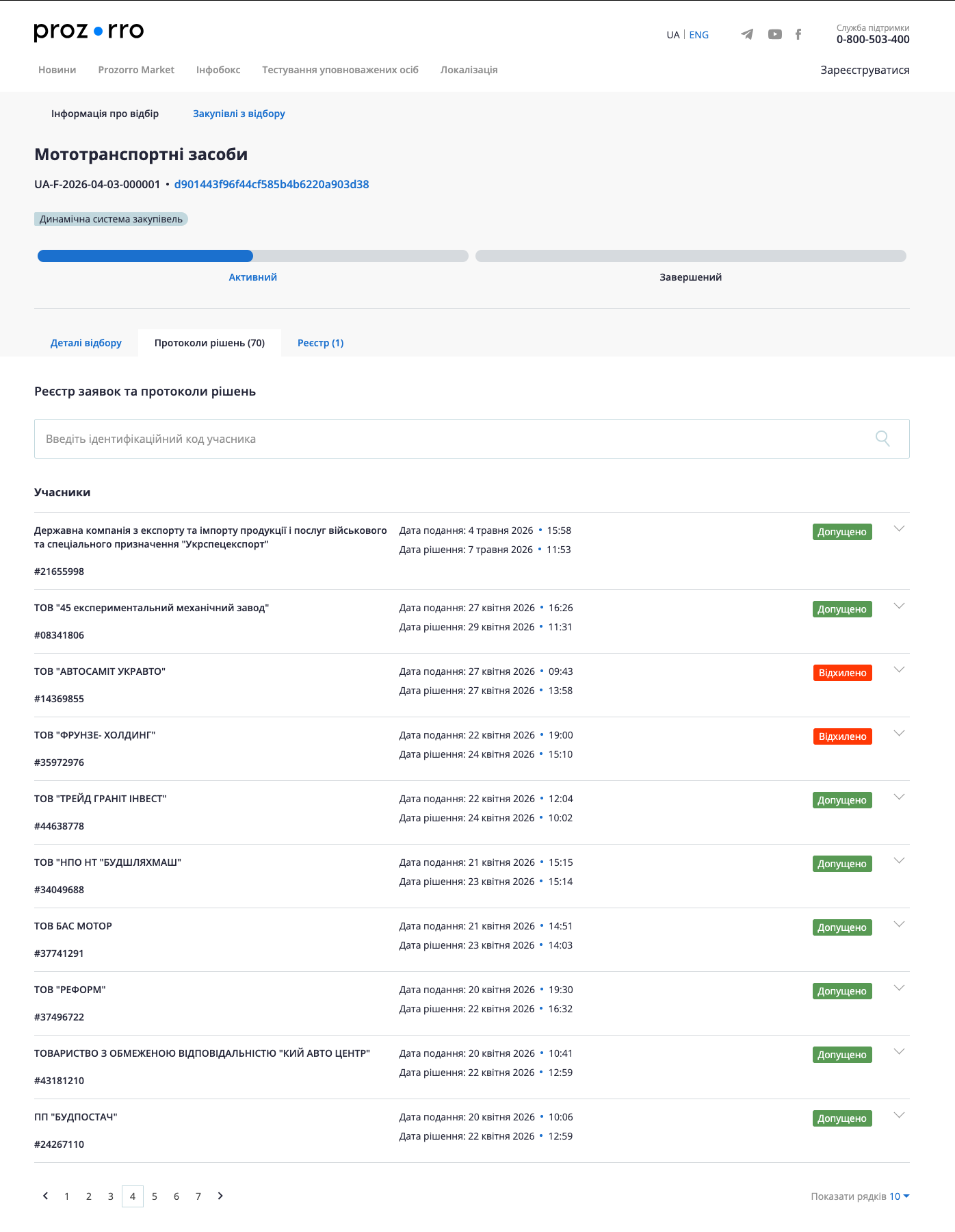
Task: Click participant code #08341806
Action: pos(60,635)
